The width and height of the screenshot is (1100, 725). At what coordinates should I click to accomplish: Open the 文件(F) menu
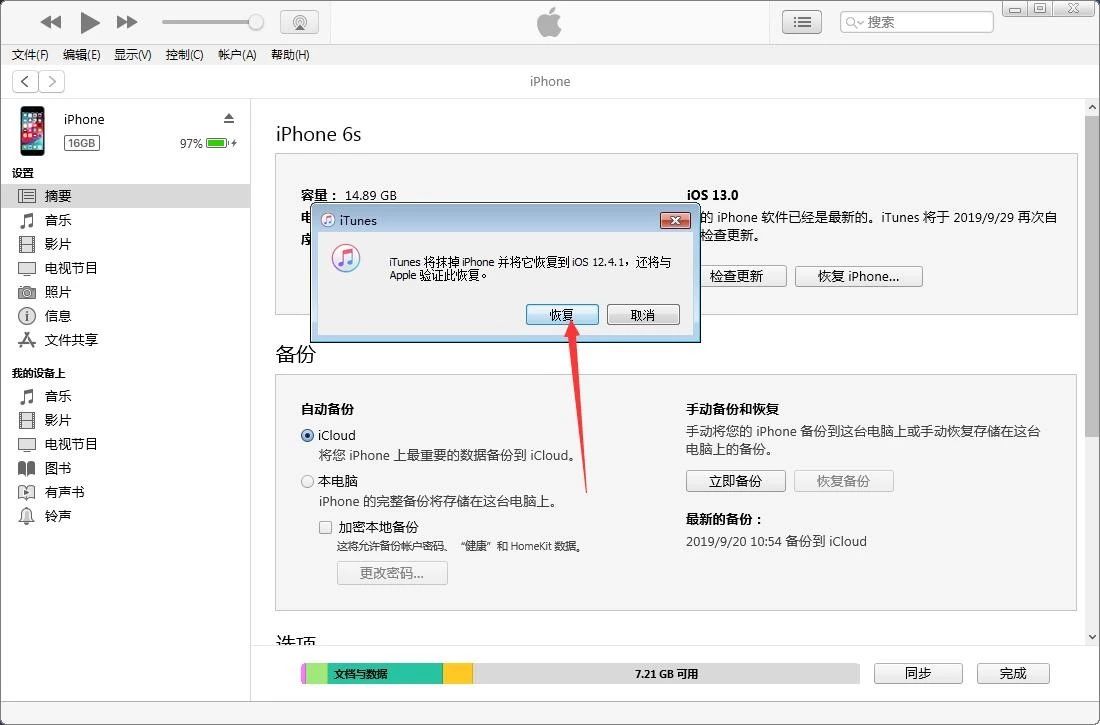pyautogui.click(x=30, y=55)
